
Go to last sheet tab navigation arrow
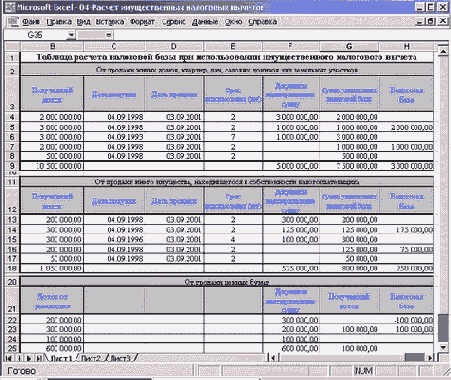tap(39, 358)
